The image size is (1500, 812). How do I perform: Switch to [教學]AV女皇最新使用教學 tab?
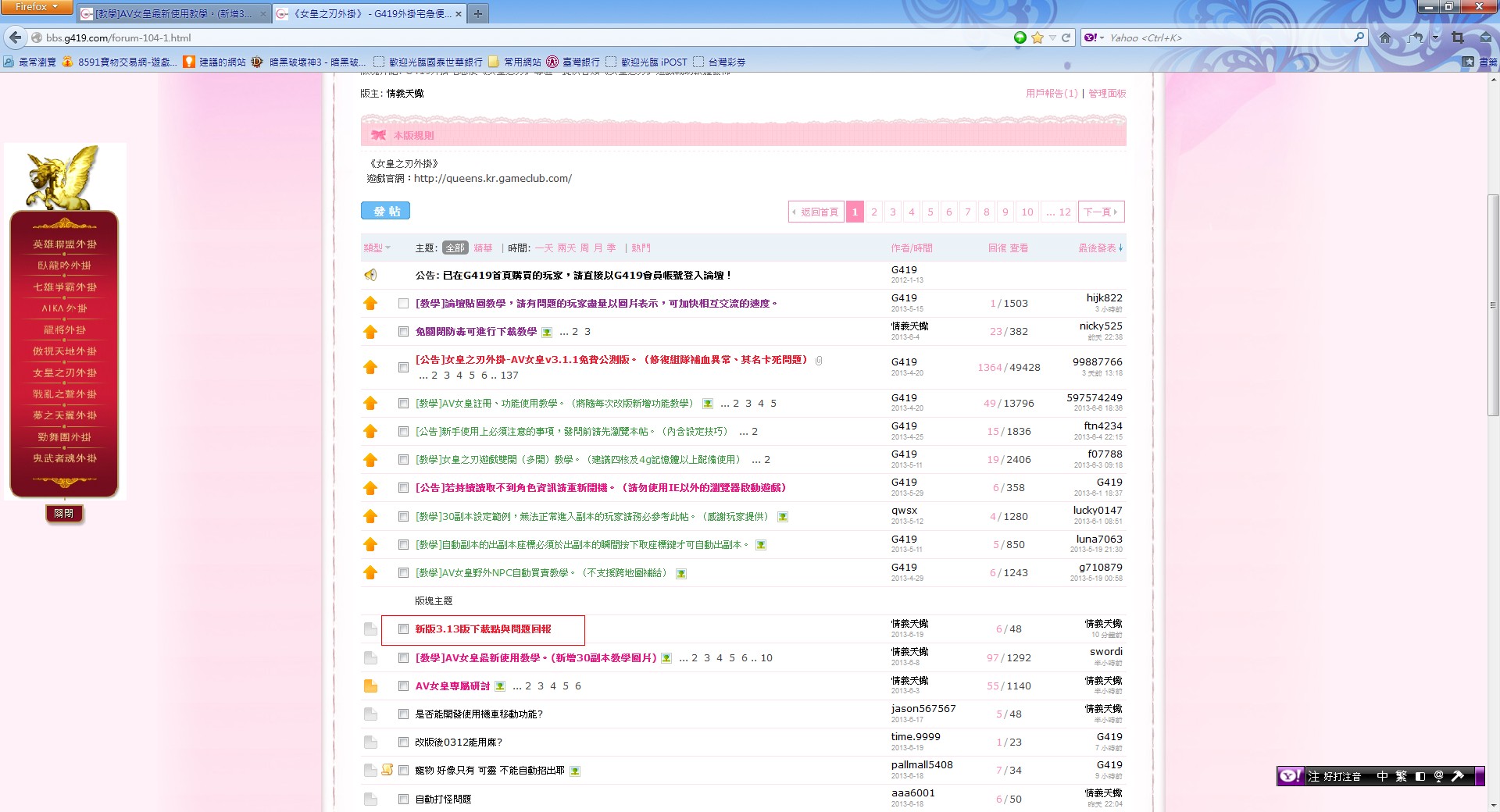pyautogui.click(x=174, y=14)
